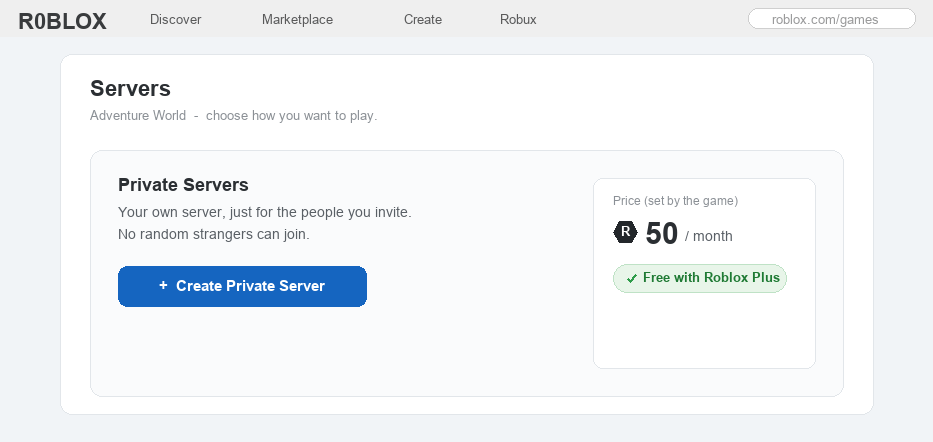Screen dimensions: 933x442
Task: Click 'Adventure World - choose how you want to play.'
Action: pos(233,115)
